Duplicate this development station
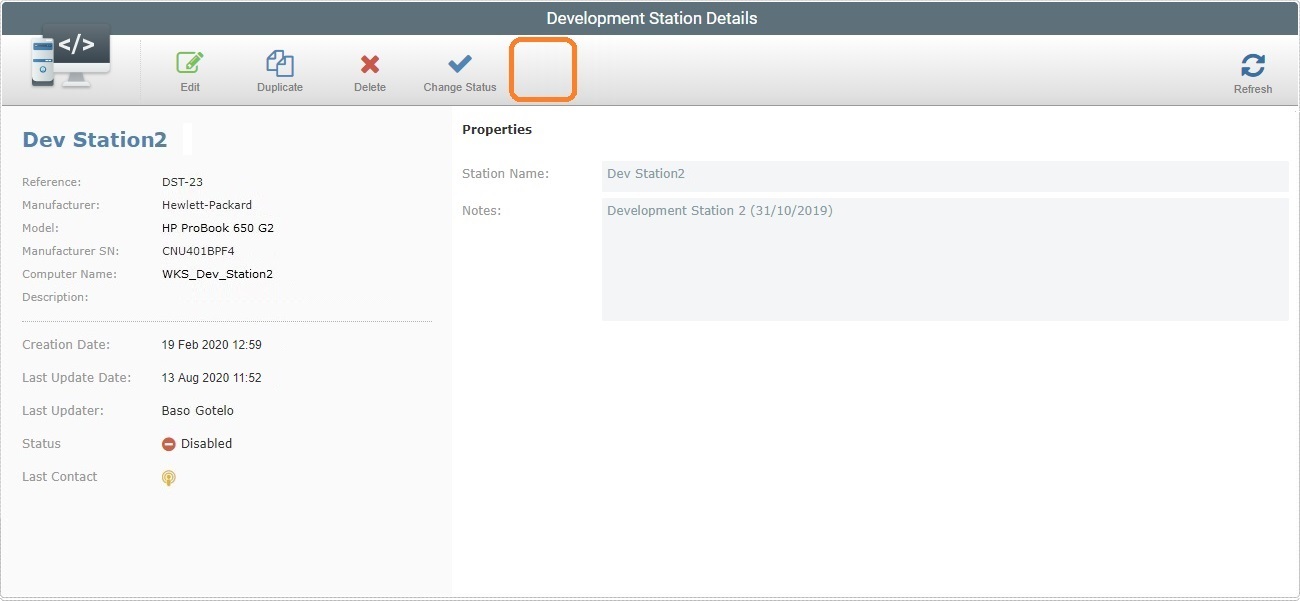Screen dimensions: 1300x601 pos(280,72)
